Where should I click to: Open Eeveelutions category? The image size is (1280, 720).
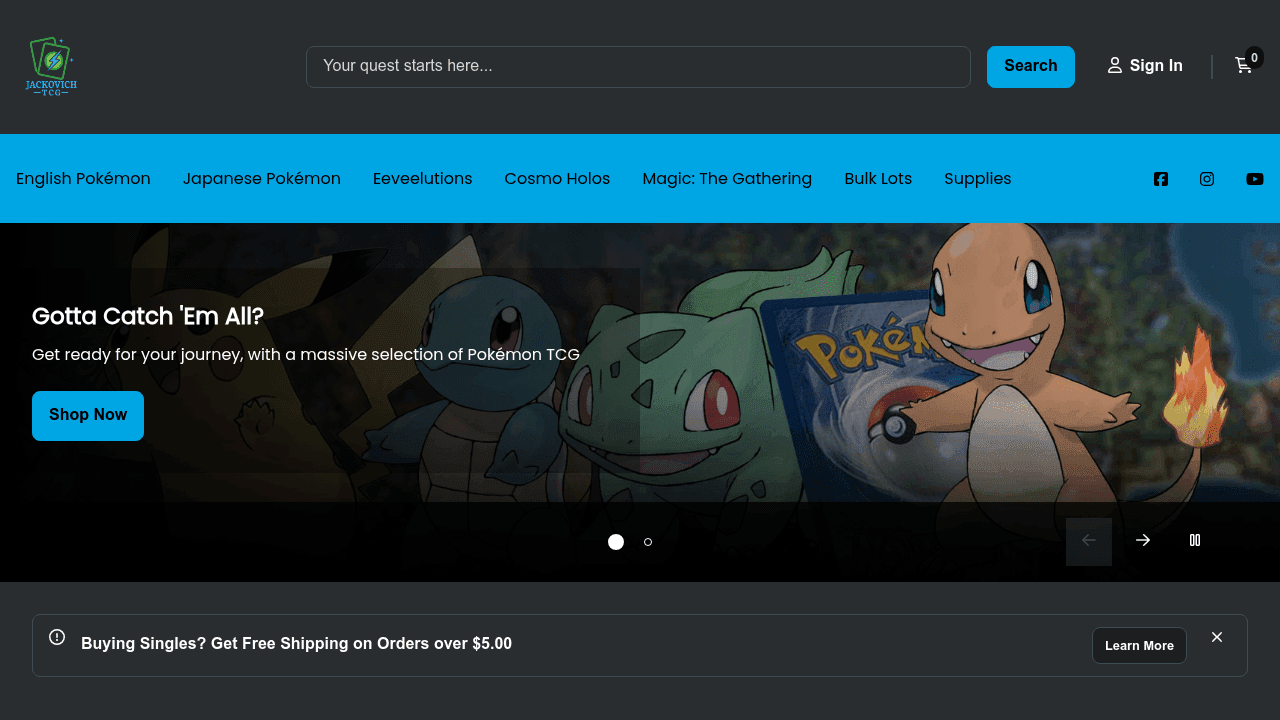coord(422,179)
